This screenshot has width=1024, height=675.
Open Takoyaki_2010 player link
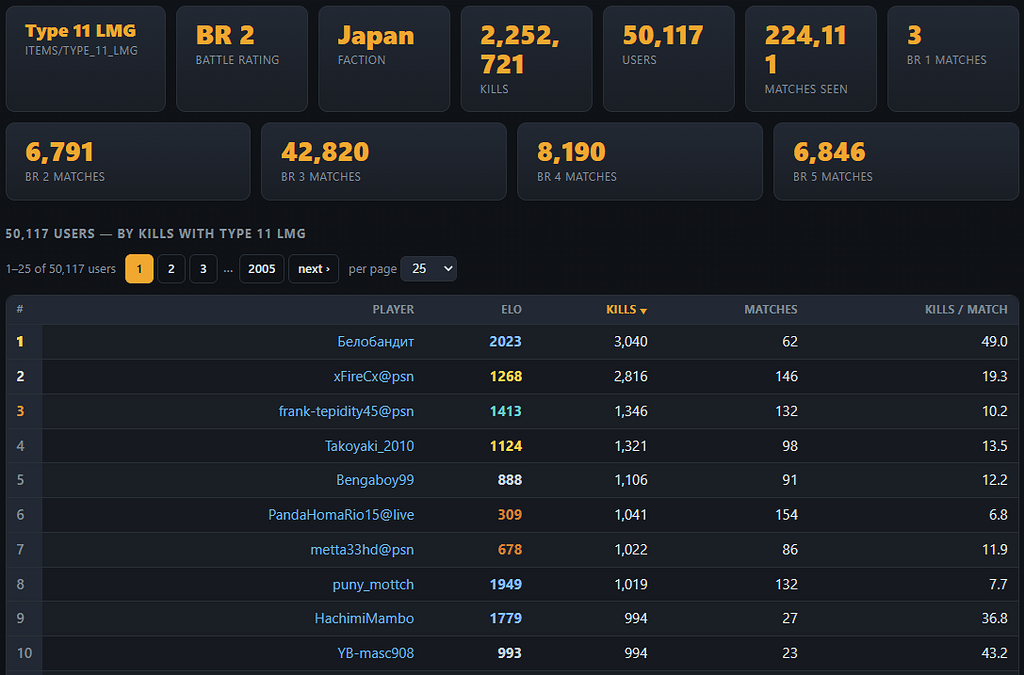[370, 446]
